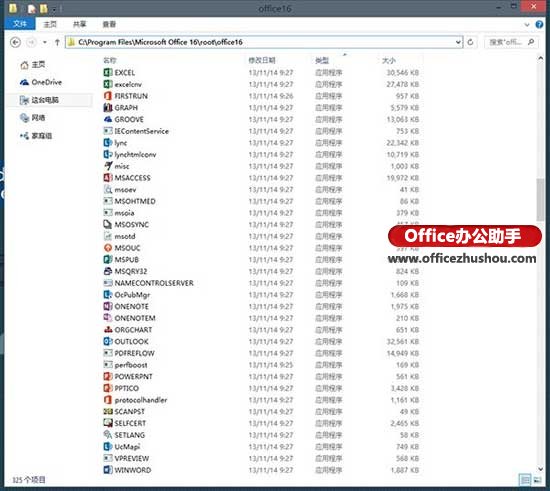This screenshot has height=491, width=550.
Task: Select the excelcnv file icon
Action: click(108, 84)
